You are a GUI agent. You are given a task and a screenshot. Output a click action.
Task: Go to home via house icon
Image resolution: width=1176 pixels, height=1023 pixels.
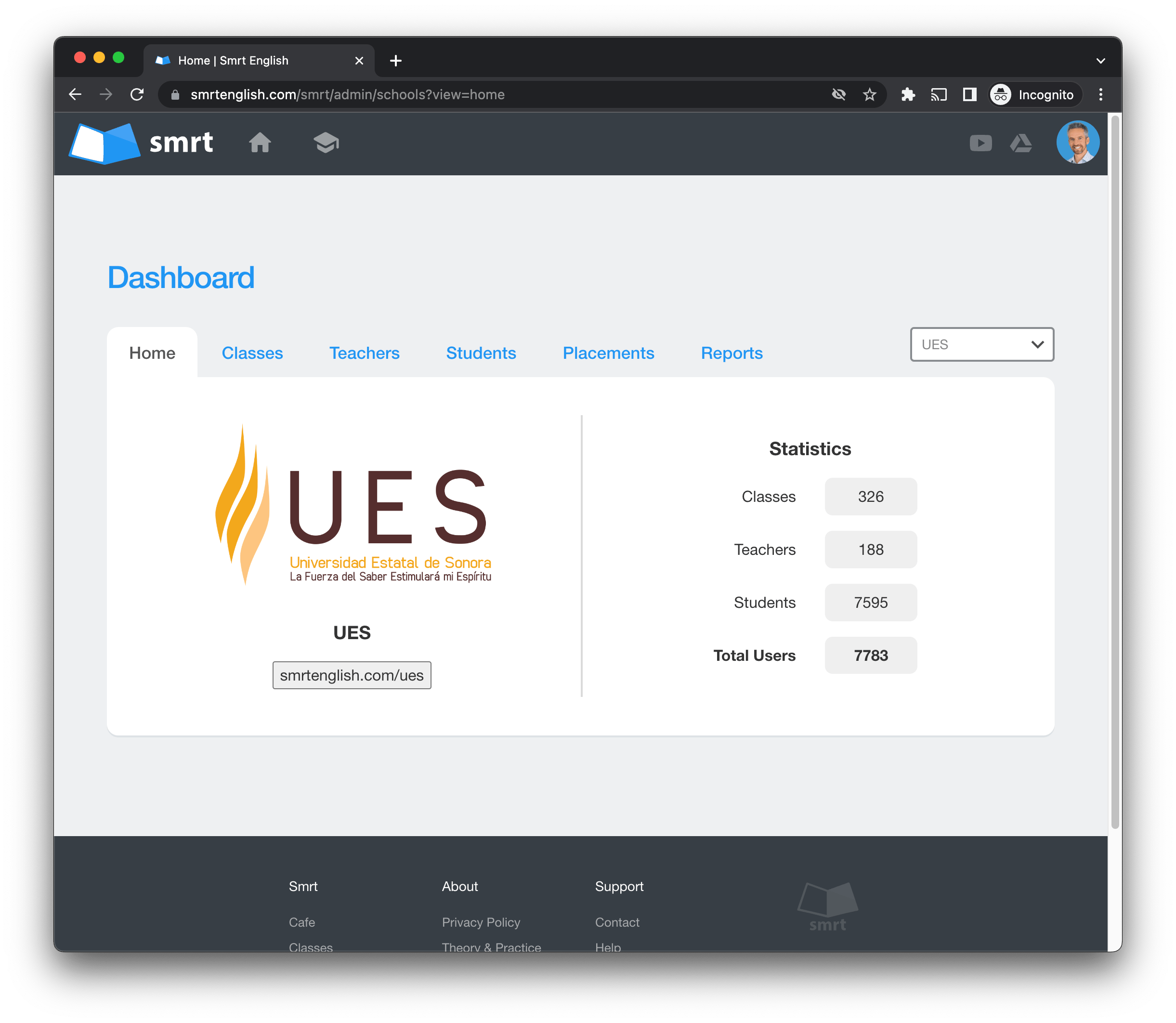260,143
